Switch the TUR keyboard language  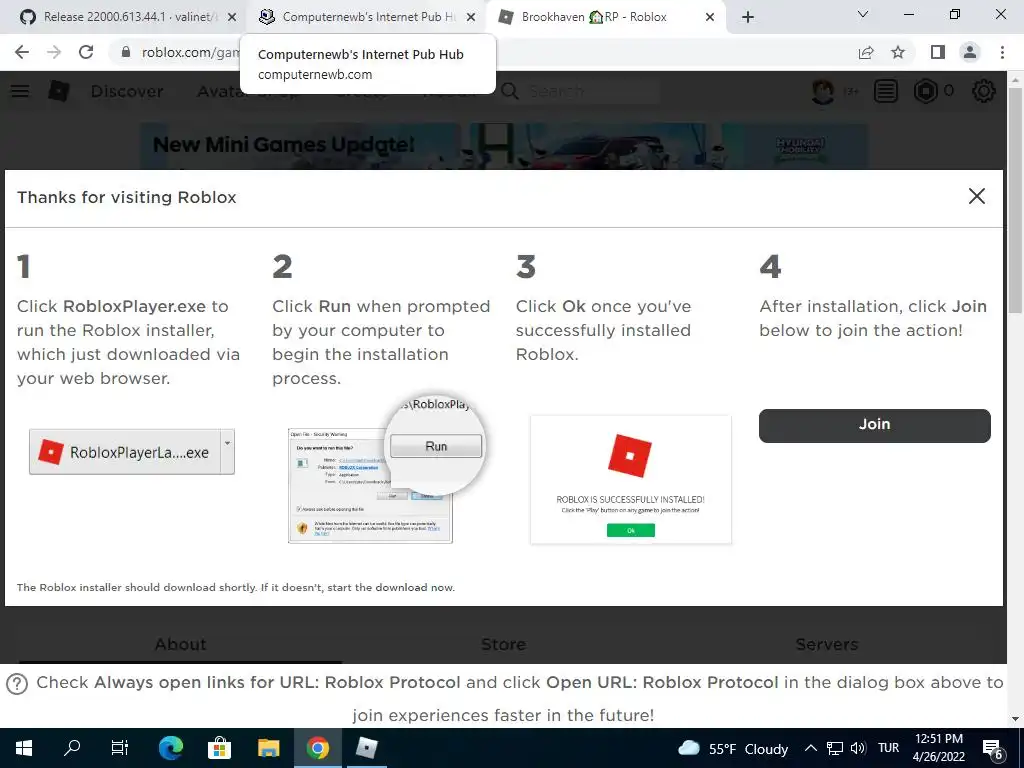888,748
